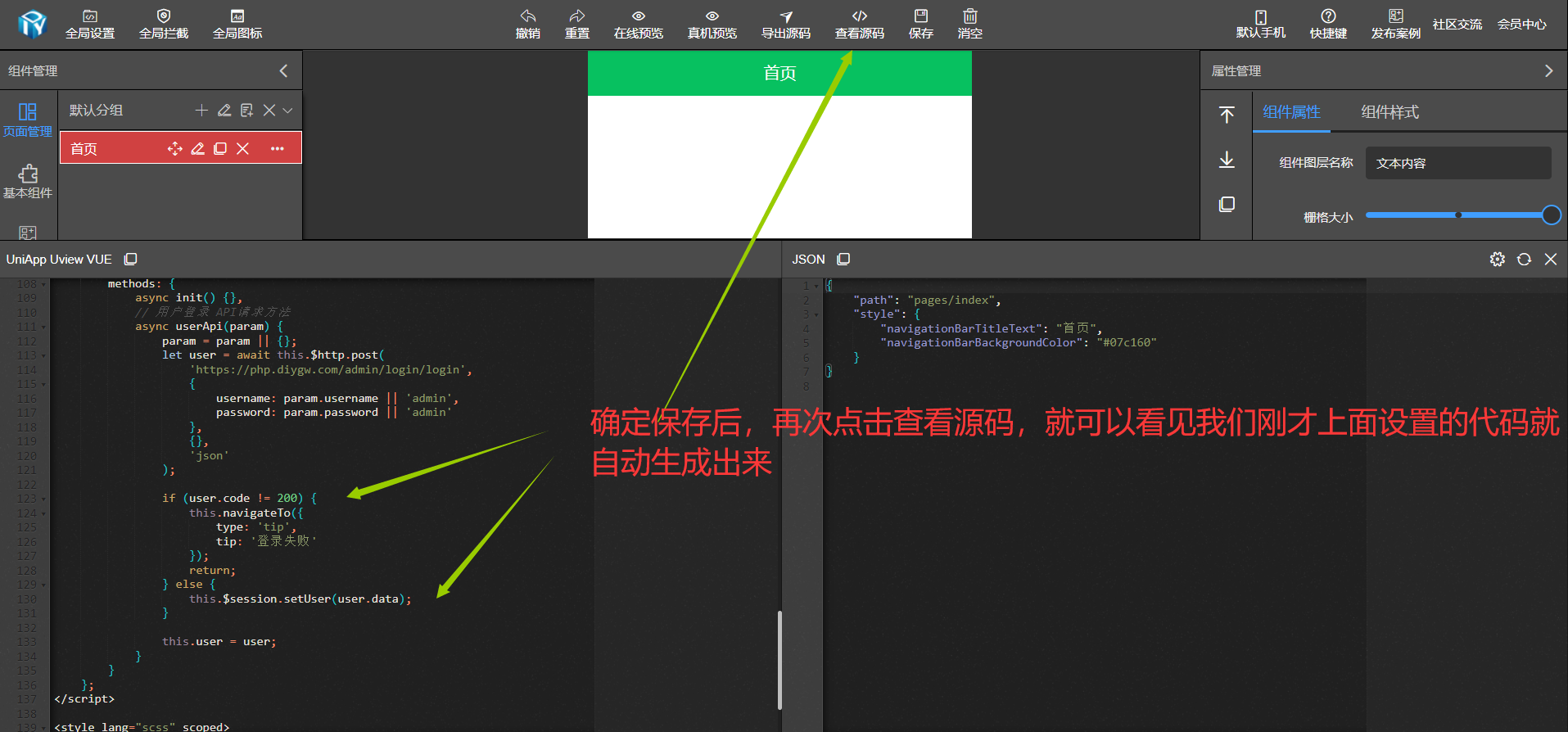Click the copy component icon in properties panel
The width and height of the screenshot is (1568, 732).
coord(1227,204)
